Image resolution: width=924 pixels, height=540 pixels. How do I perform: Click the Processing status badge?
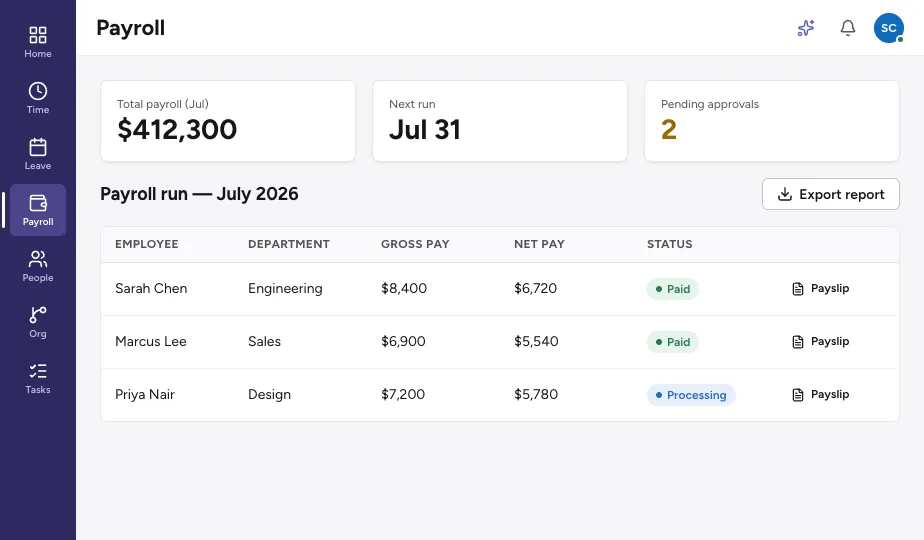(691, 395)
